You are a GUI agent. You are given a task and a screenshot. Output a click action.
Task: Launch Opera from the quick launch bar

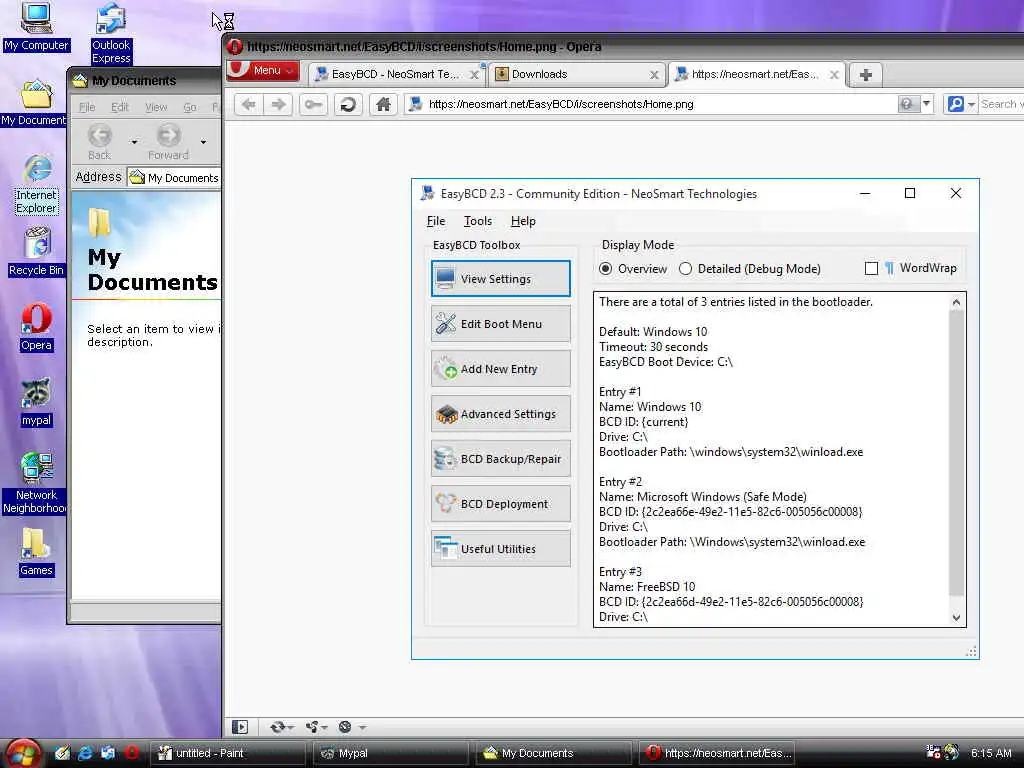tap(131, 753)
